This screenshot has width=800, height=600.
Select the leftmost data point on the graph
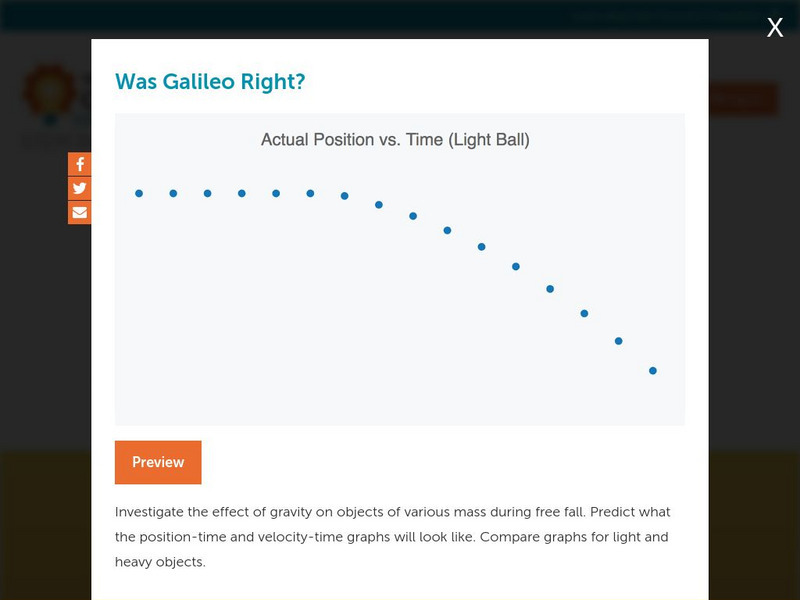tap(139, 193)
